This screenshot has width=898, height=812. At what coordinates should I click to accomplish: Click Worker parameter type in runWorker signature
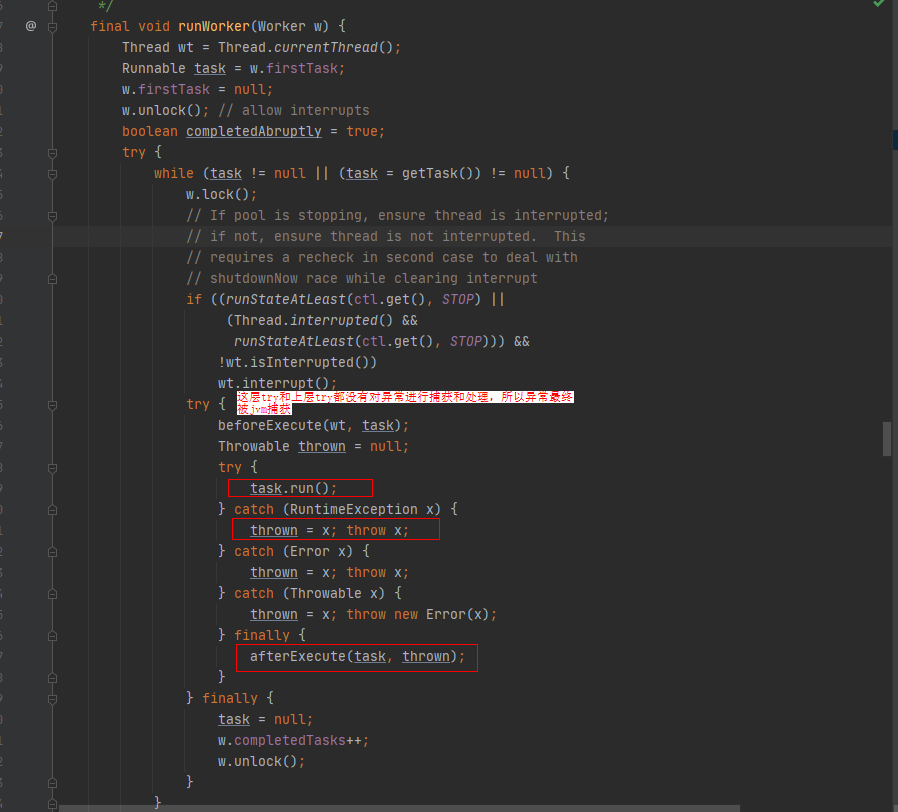(x=282, y=26)
